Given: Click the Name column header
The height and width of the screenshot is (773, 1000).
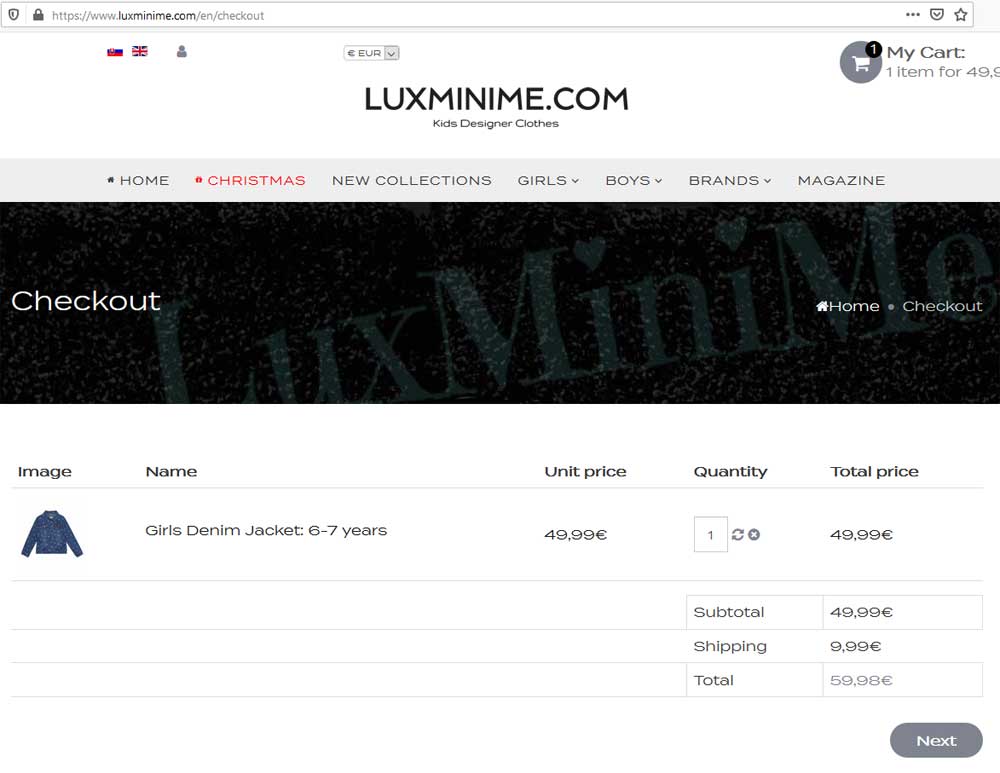Looking at the screenshot, I should click(x=171, y=471).
